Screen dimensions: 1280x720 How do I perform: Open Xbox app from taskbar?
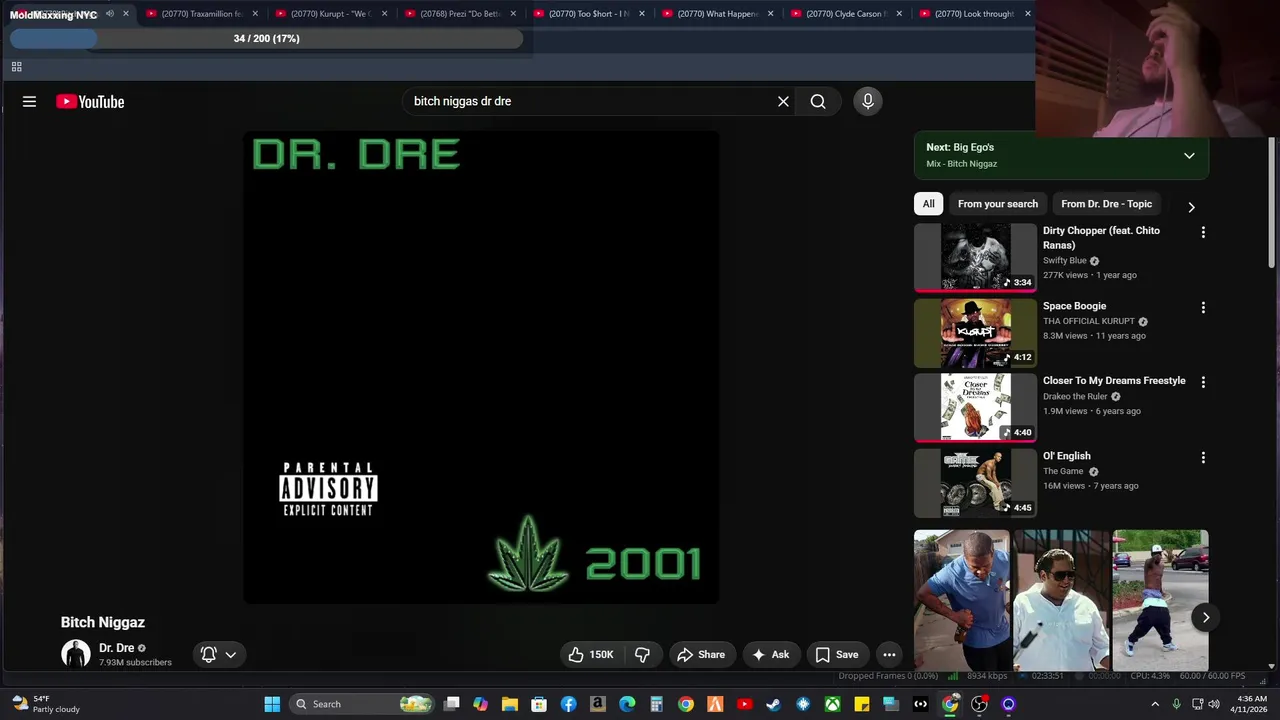pos(832,704)
